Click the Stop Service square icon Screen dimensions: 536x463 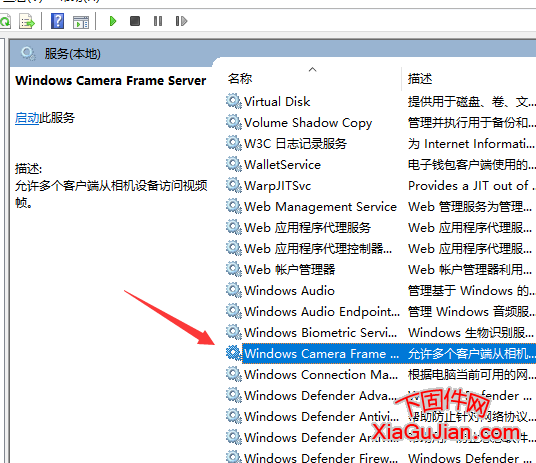135,21
